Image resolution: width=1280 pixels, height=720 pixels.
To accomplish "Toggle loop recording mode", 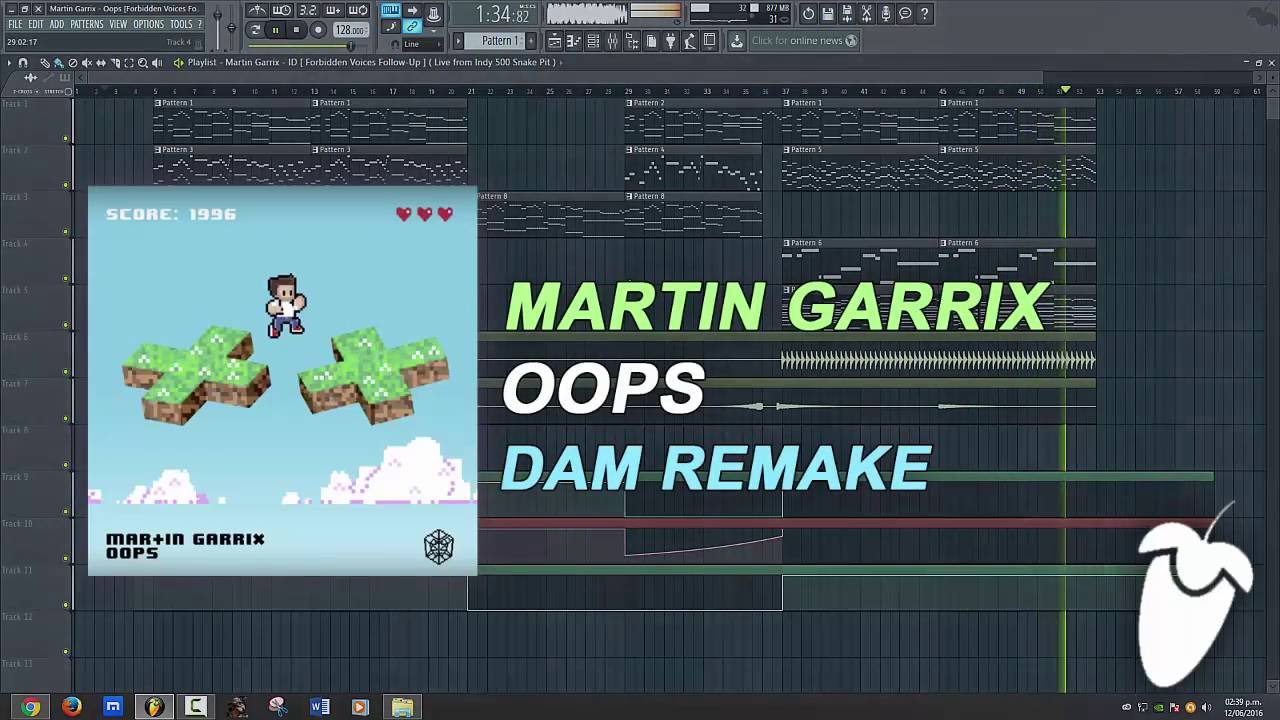I will coord(358,11).
